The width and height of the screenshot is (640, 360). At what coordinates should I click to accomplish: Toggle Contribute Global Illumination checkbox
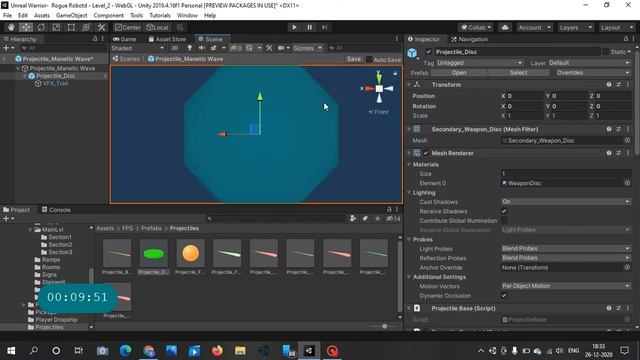click(504, 220)
